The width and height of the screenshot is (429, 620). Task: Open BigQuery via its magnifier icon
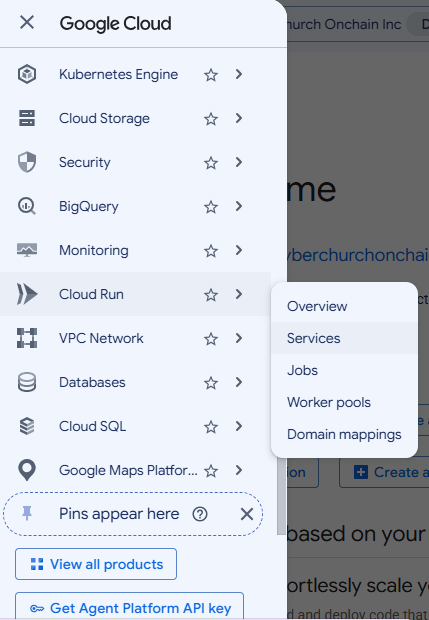point(27,206)
